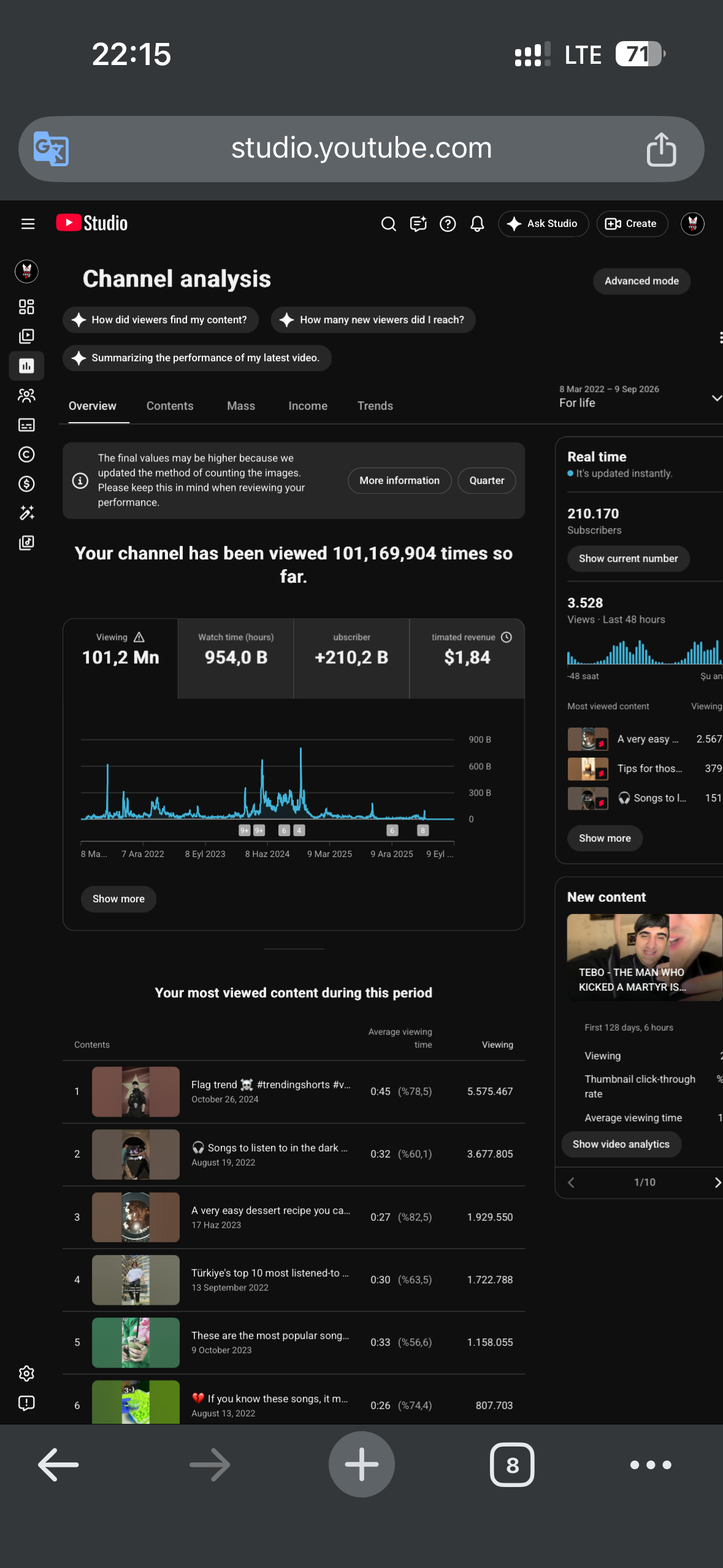Image resolution: width=723 pixels, height=1568 pixels.
Task: Go back with browser back arrow
Action: point(59,1464)
